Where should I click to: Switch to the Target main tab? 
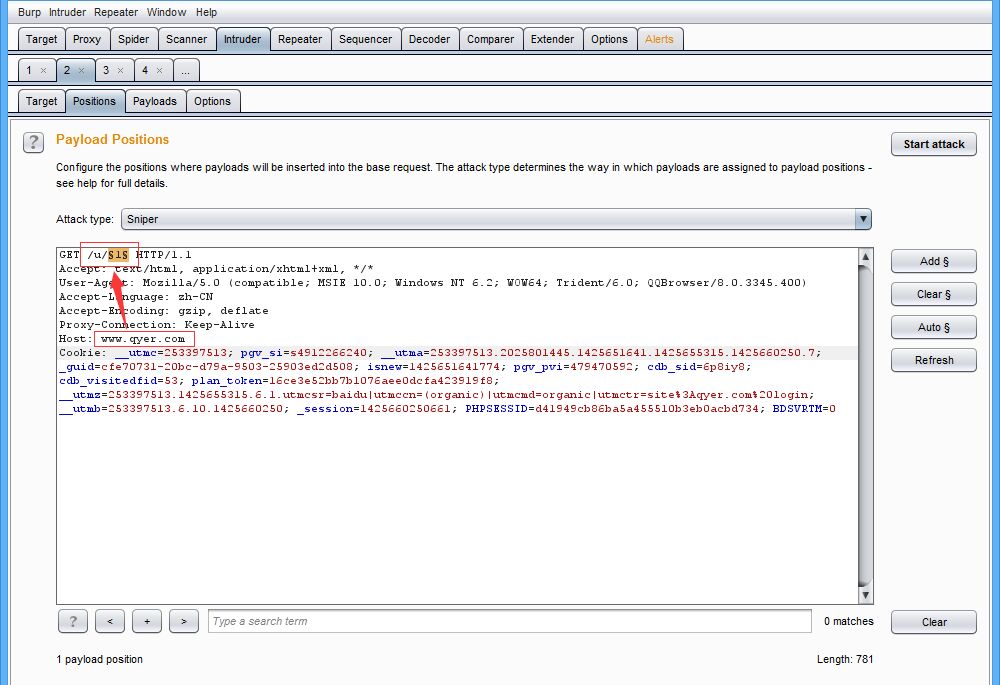(41, 40)
